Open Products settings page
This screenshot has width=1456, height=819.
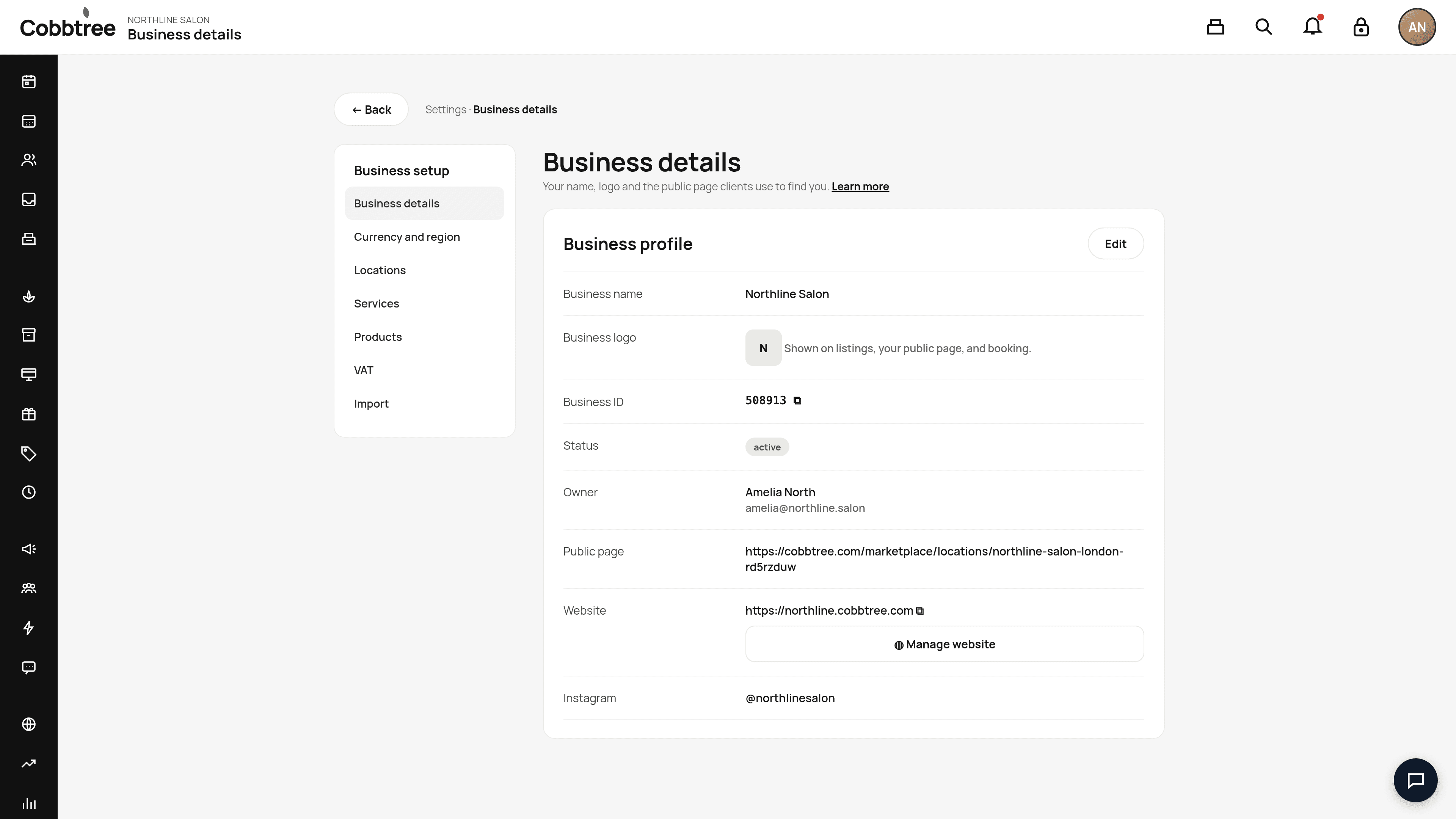[425, 337]
